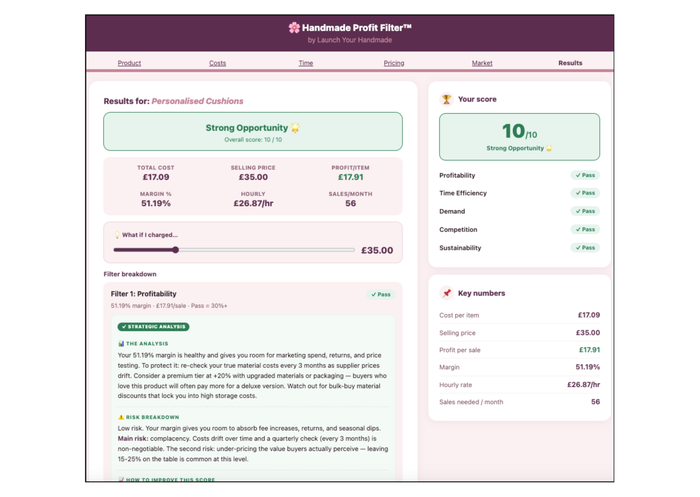The image size is (700, 497).
Task: Click the Profit/Item £17.91 stat
Action: [350, 173]
